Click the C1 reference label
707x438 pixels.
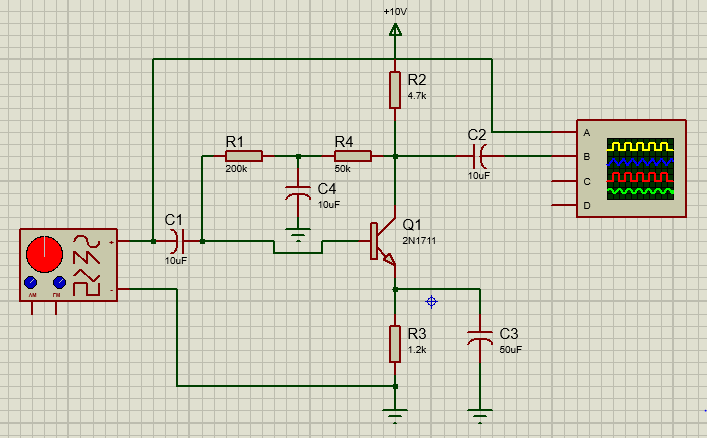(174, 220)
